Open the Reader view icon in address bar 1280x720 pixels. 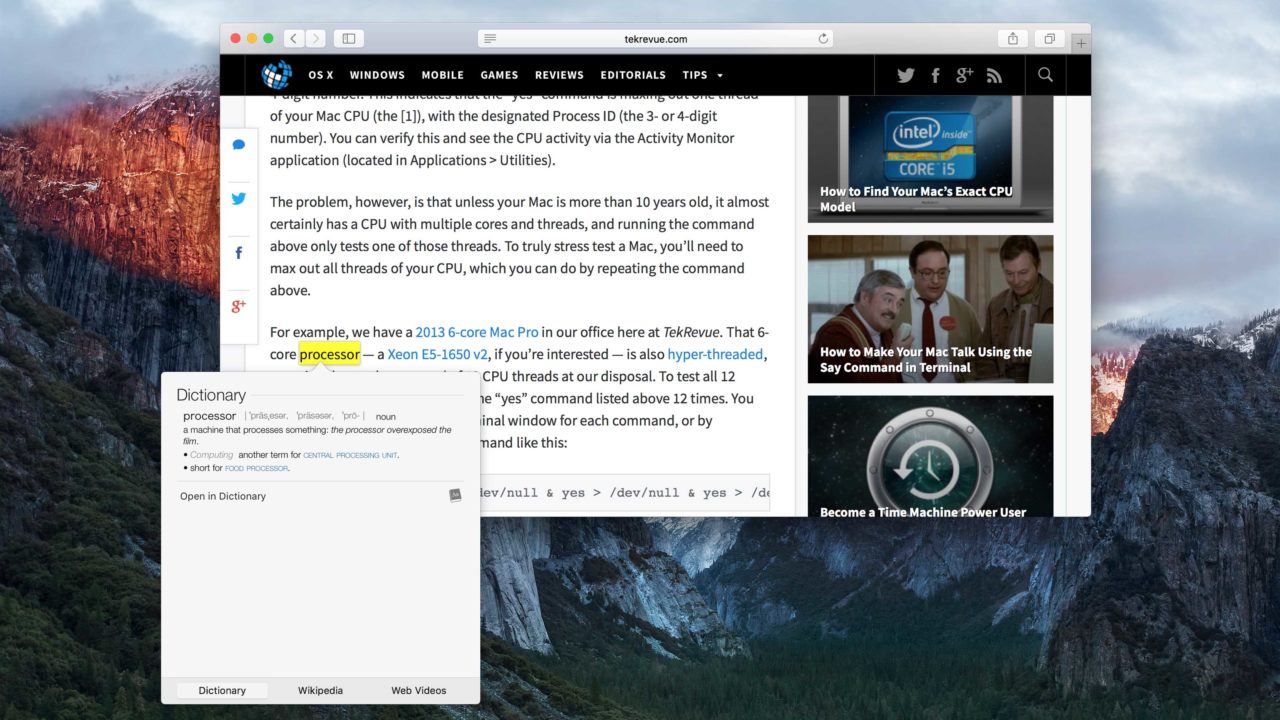point(490,39)
